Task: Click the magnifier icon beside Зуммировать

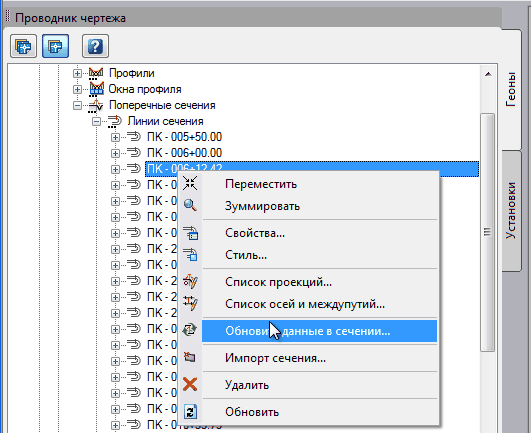Action: (x=190, y=205)
